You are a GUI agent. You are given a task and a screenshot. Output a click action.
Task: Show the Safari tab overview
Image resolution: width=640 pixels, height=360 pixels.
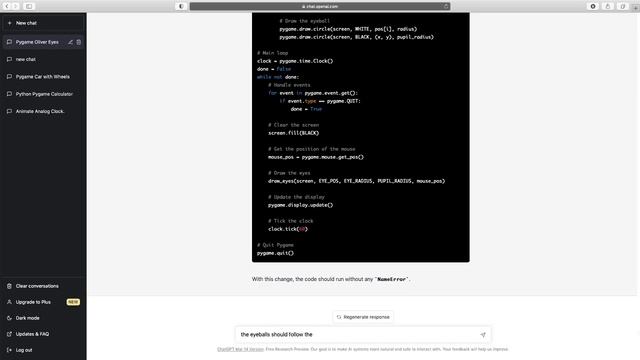[x=622, y=6]
